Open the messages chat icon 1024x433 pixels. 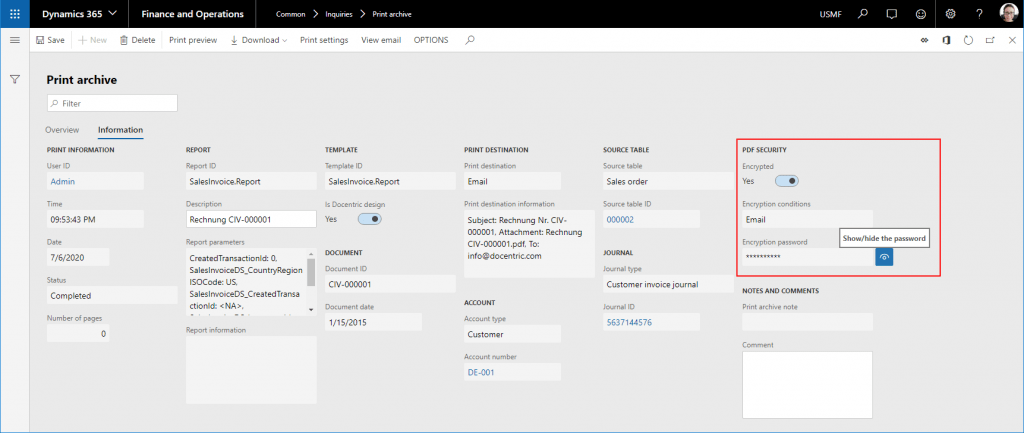(891, 14)
